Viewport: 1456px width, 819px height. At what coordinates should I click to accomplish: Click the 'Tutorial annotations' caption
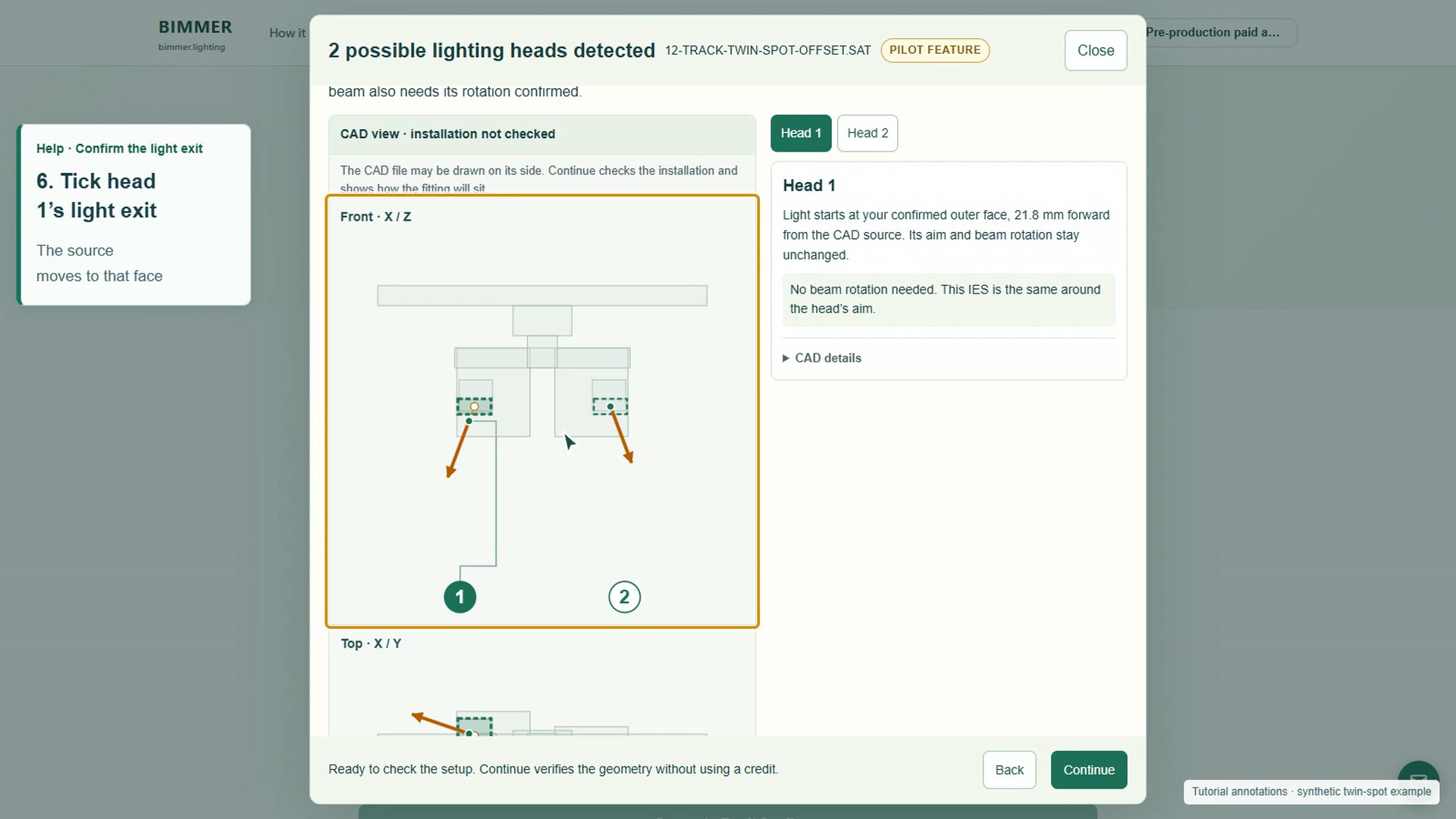point(1311,792)
